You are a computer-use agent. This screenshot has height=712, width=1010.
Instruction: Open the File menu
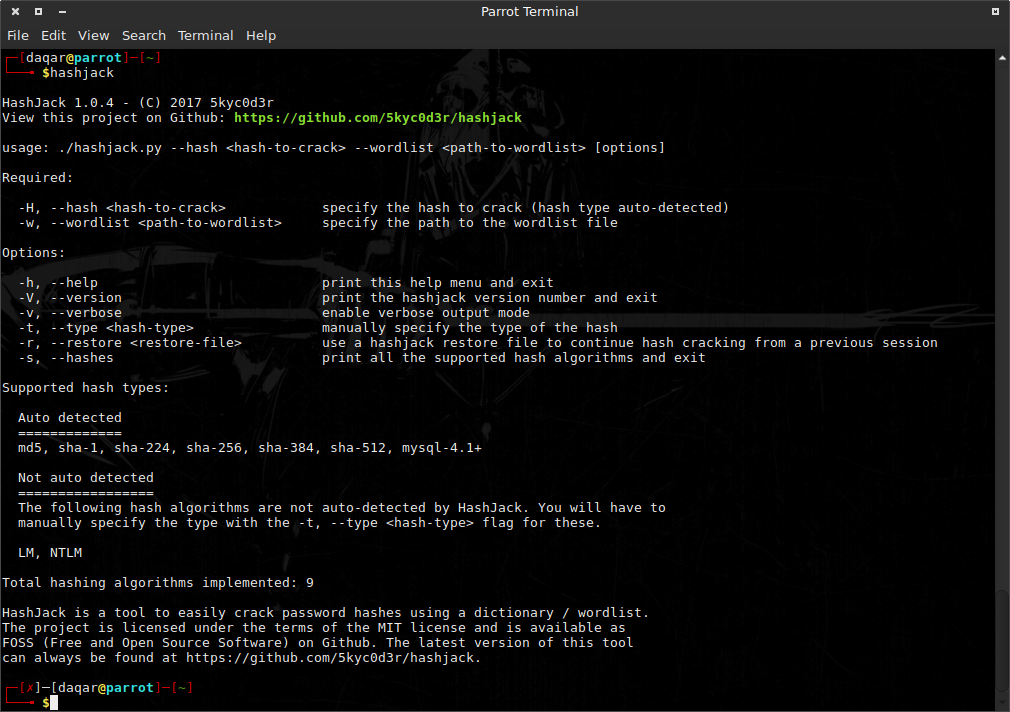[x=17, y=35]
